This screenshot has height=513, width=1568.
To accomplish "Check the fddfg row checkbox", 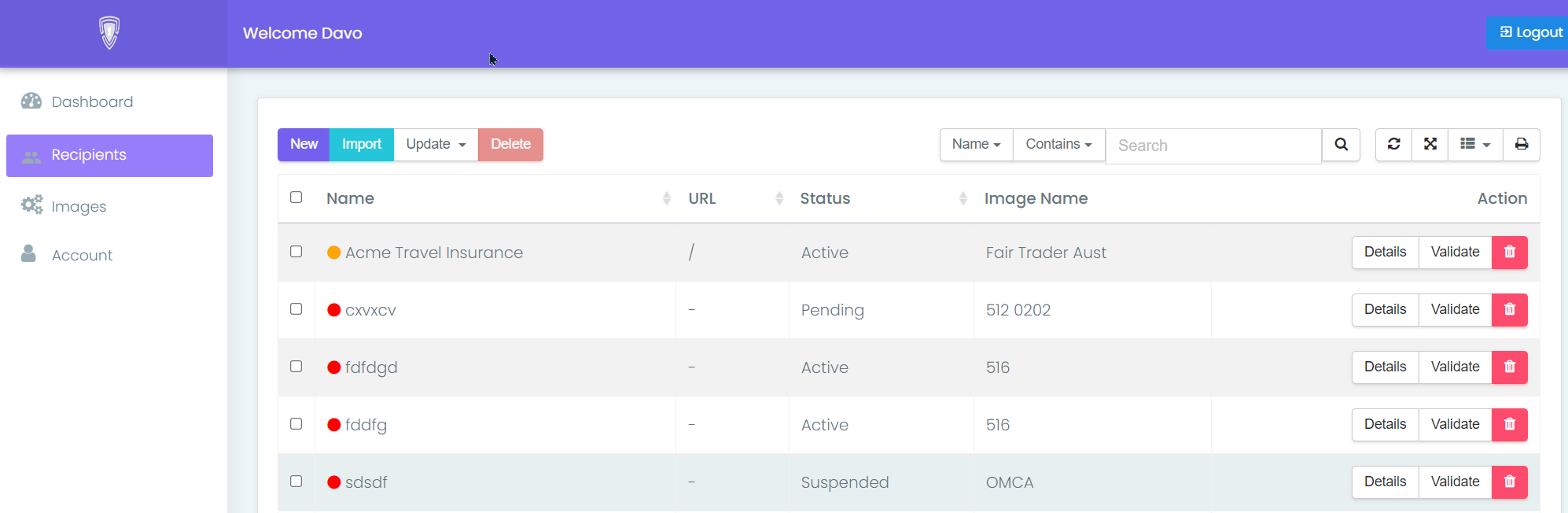I will [296, 424].
